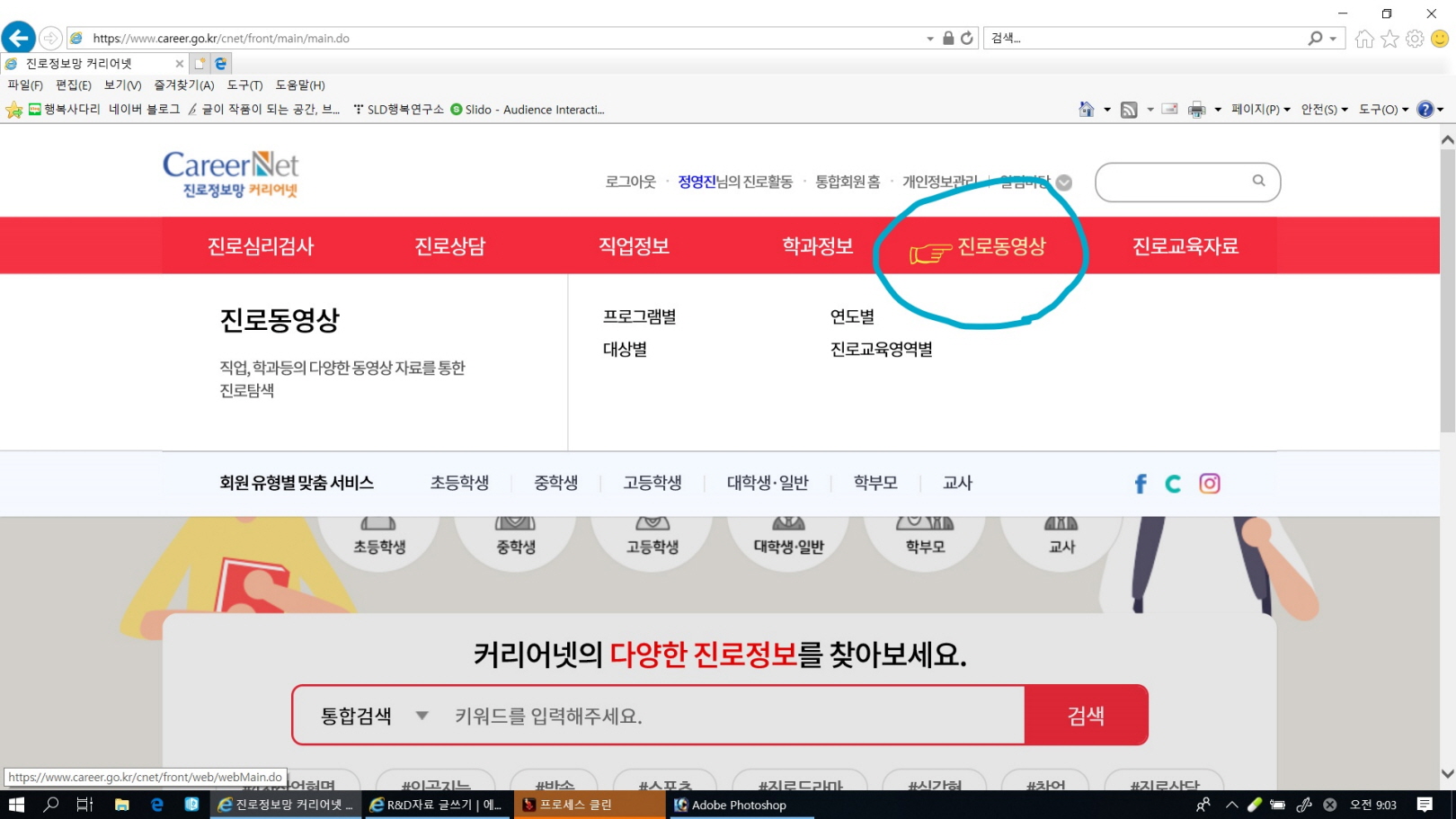Viewport: 1456px width, 819px height.
Task: Open Windows Start button
Action: coord(16,805)
